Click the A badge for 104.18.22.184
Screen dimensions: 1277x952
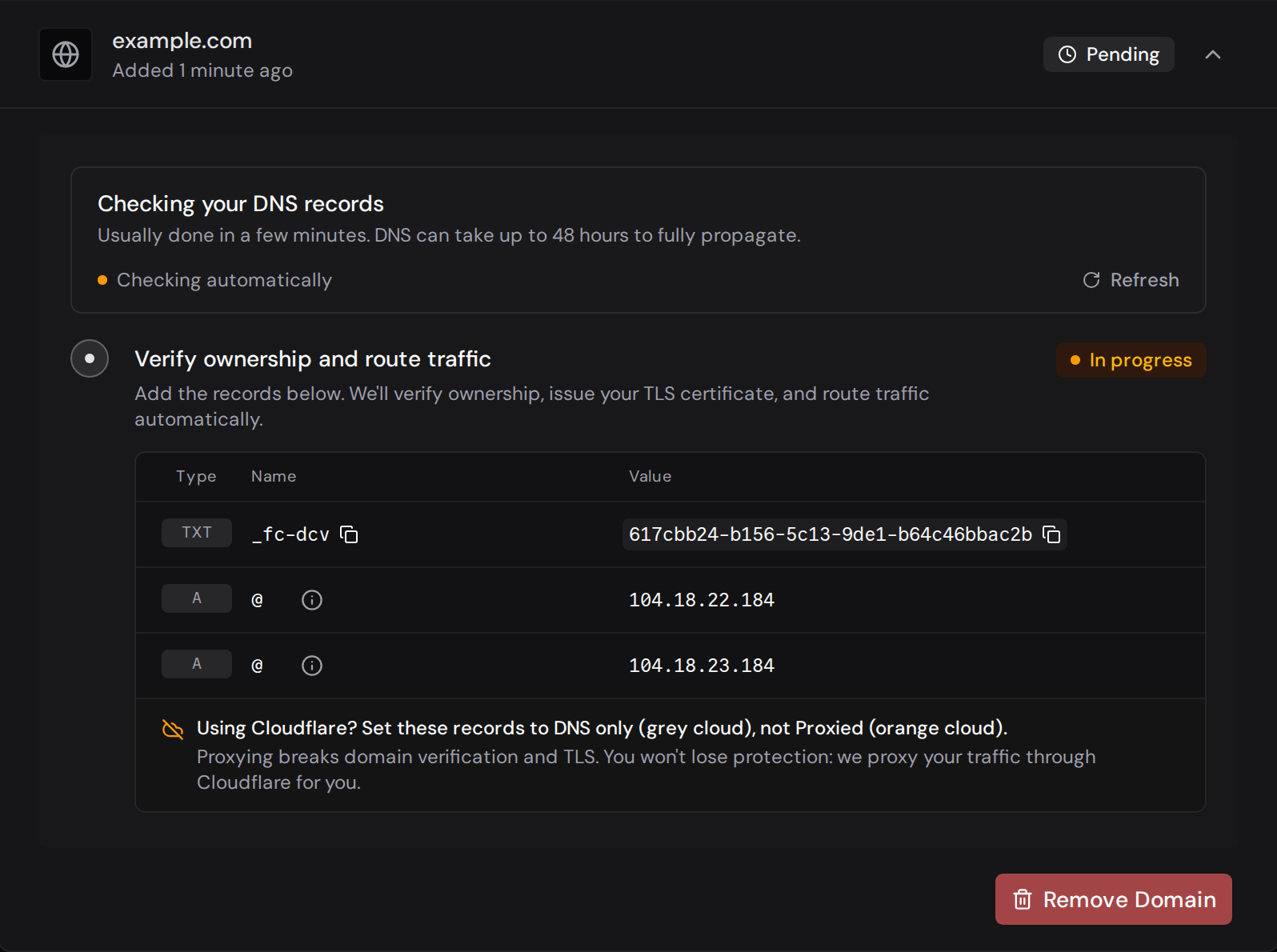tap(197, 598)
